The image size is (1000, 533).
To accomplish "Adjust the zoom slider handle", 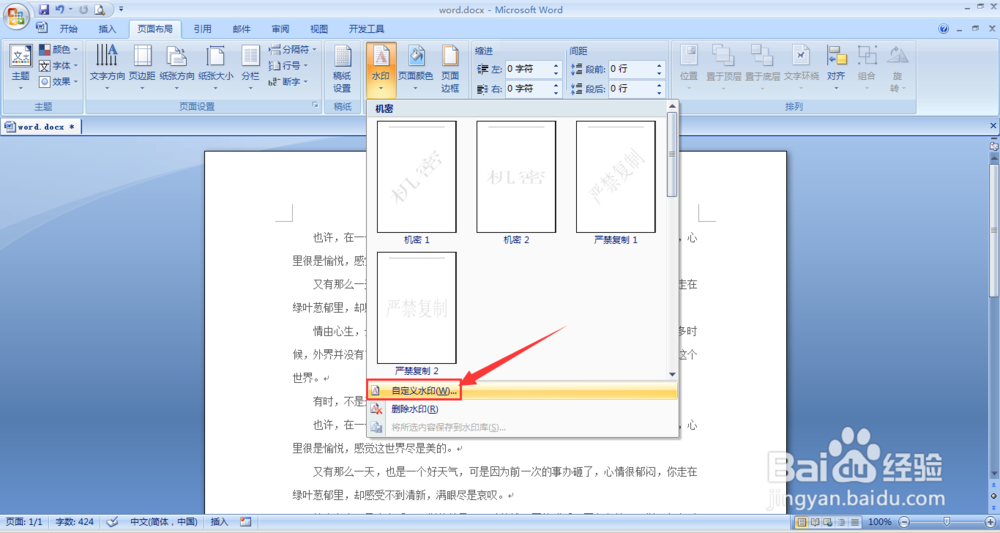I will tap(947, 522).
